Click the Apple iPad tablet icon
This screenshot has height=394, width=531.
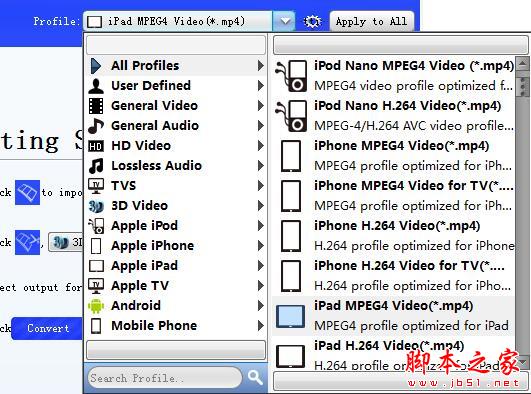[96, 266]
